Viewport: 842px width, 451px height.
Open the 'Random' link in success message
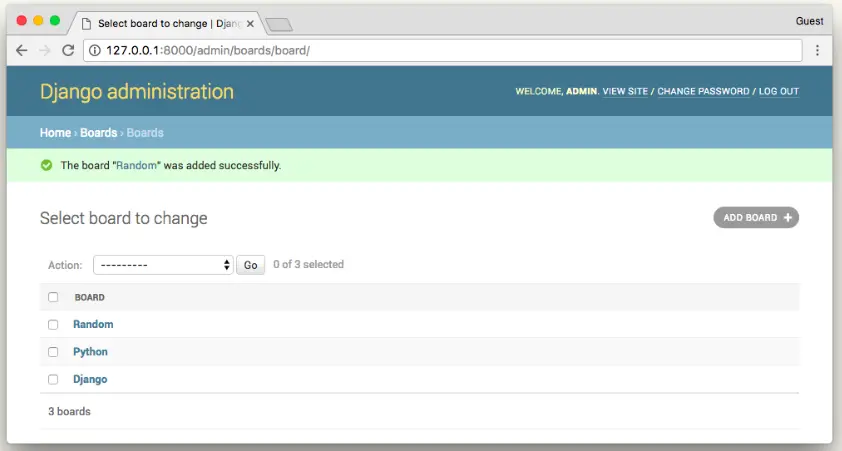pyautogui.click(x=136, y=165)
